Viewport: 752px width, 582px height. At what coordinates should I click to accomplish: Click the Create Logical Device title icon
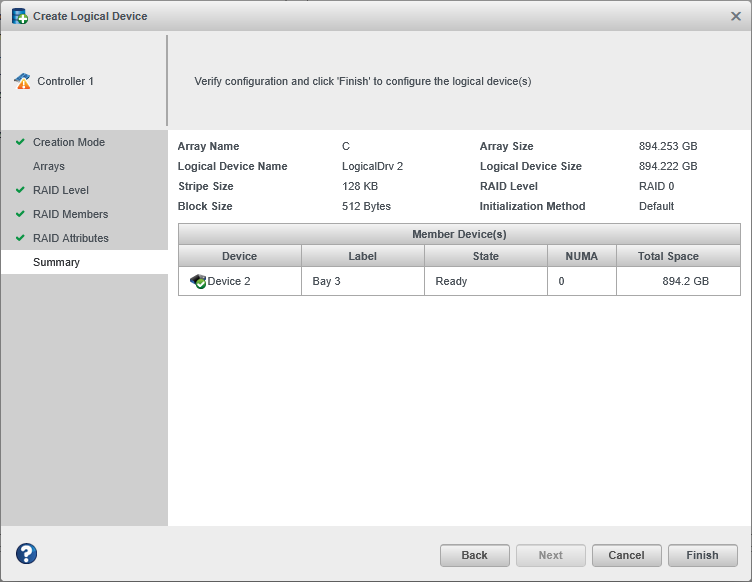(19, 16)
